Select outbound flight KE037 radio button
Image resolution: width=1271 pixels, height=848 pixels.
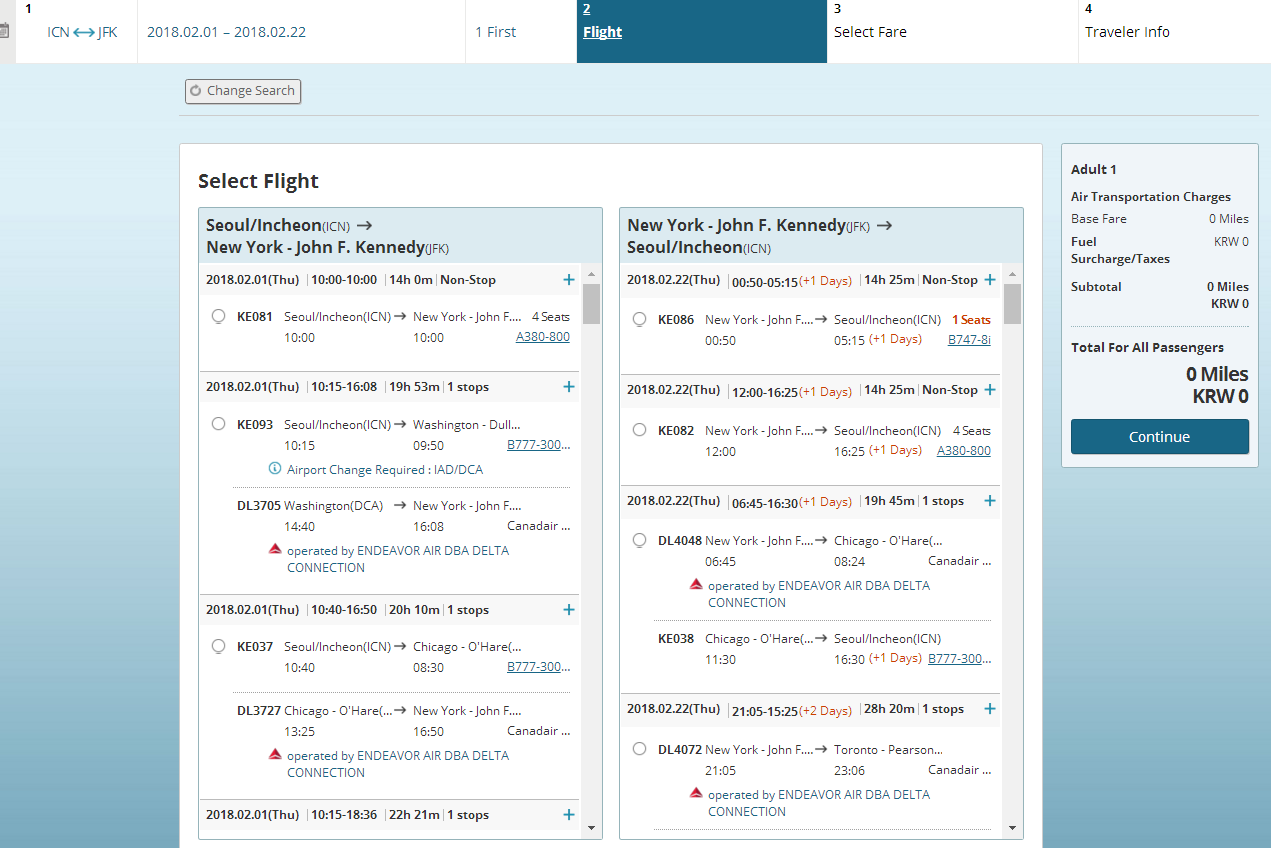click(218, 646)
